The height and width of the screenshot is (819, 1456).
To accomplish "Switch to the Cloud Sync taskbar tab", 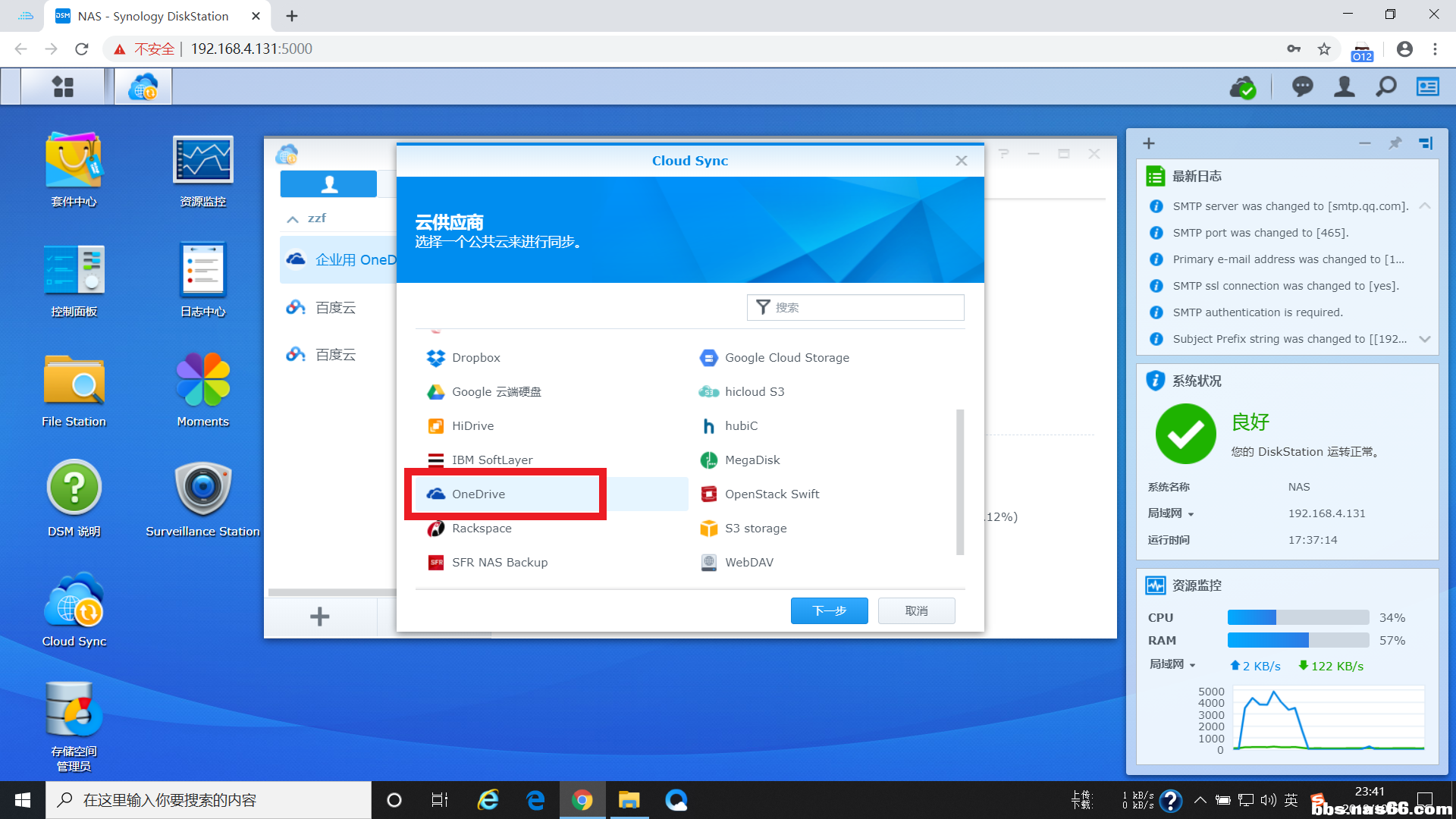I will [143, 86].
